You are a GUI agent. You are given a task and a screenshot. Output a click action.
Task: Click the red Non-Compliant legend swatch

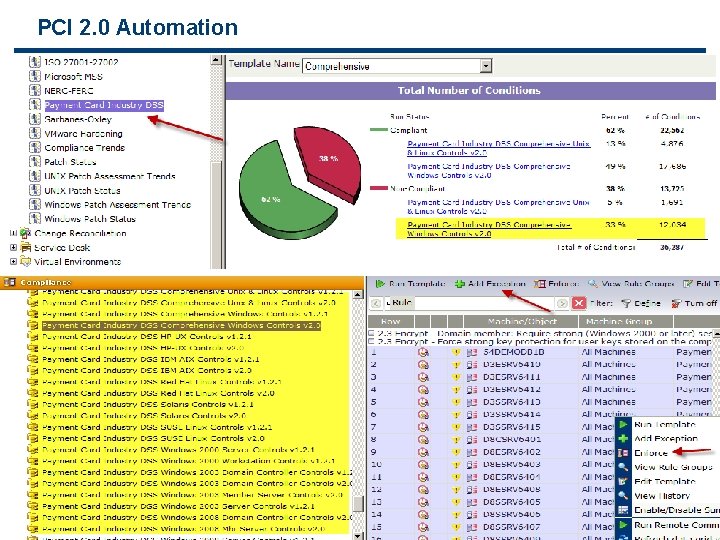pos(378,188)
